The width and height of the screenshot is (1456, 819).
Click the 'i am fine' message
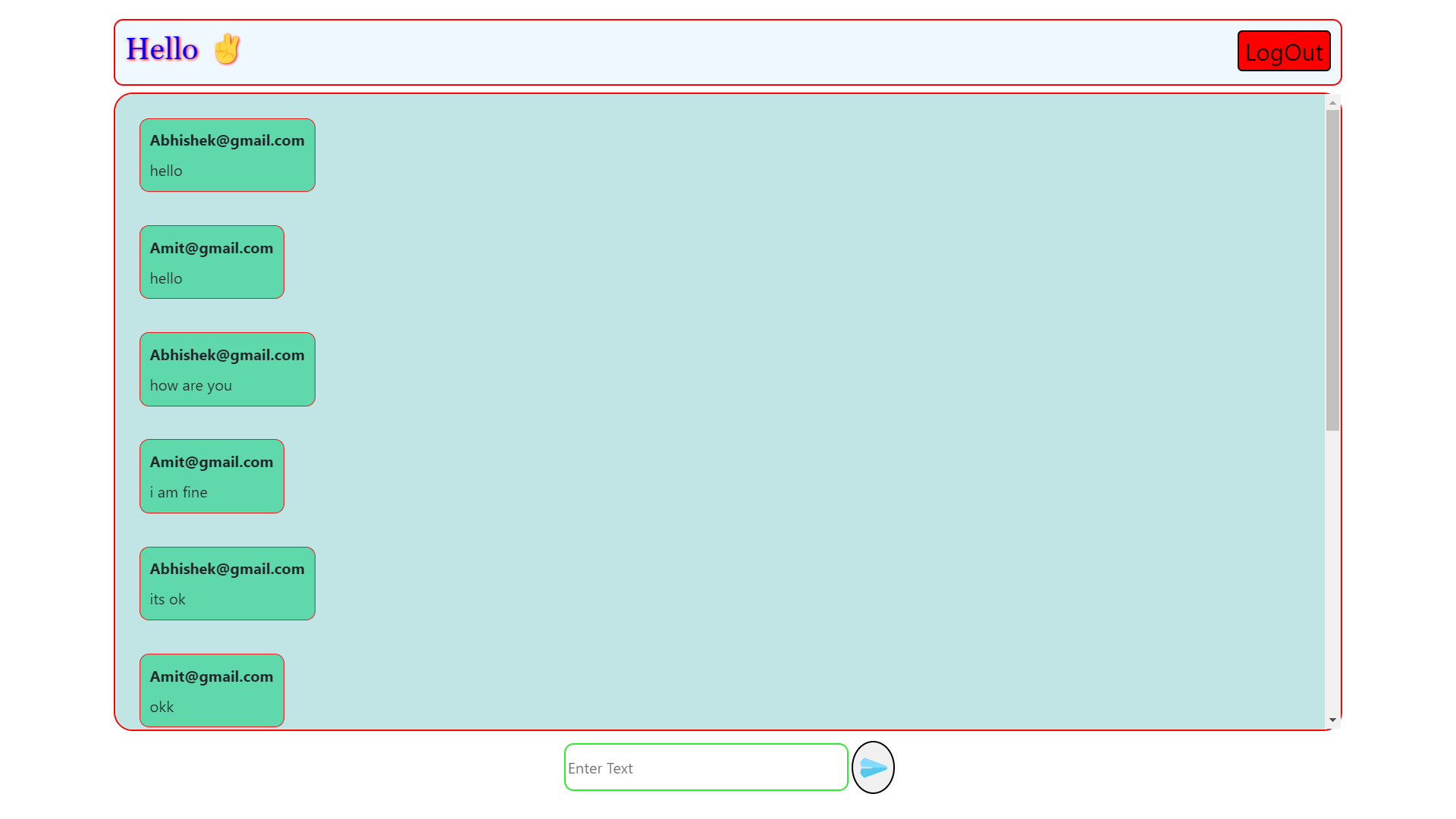(x=179, y=493)
